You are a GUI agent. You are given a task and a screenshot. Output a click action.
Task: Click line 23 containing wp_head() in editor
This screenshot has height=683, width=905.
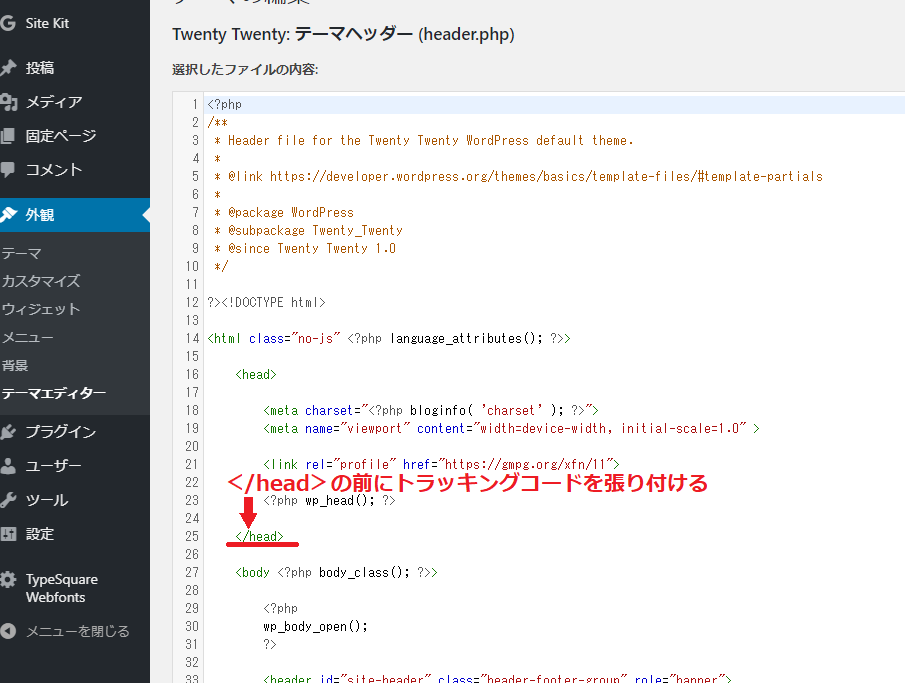330,500
